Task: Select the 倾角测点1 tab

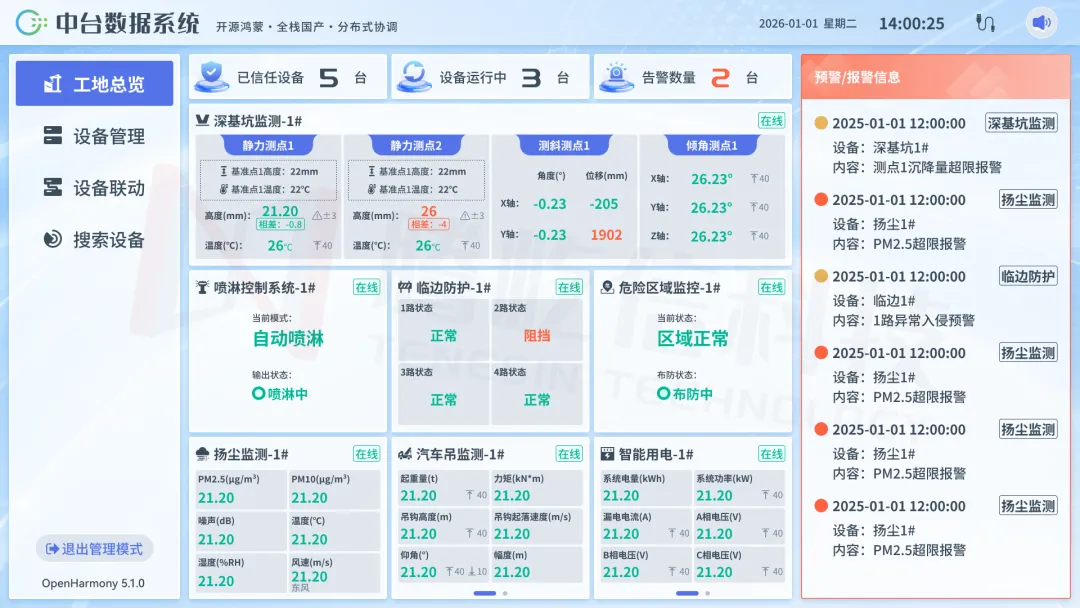Action: click(712, 145)
